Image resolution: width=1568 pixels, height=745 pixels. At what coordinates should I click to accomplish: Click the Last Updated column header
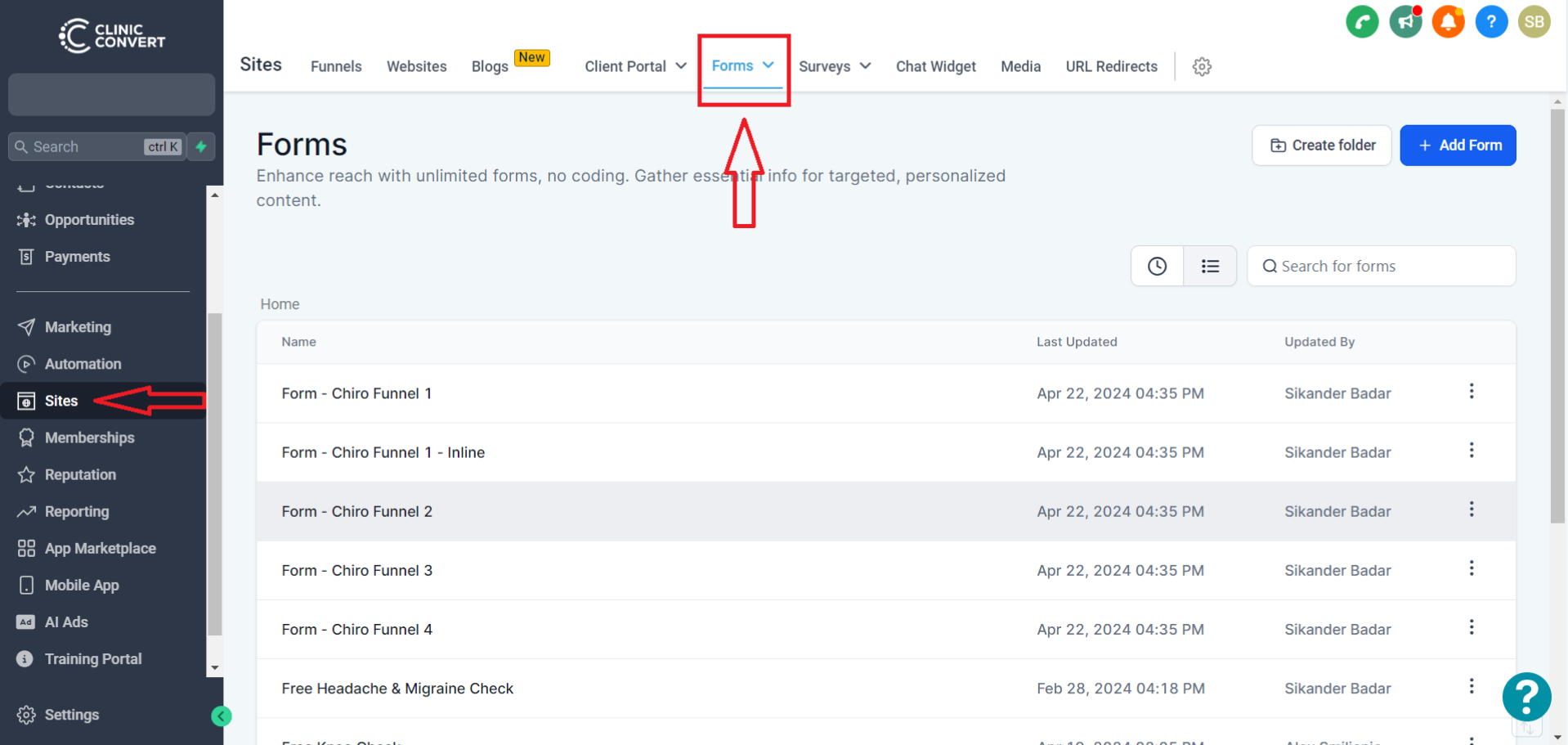(1077, 342)
